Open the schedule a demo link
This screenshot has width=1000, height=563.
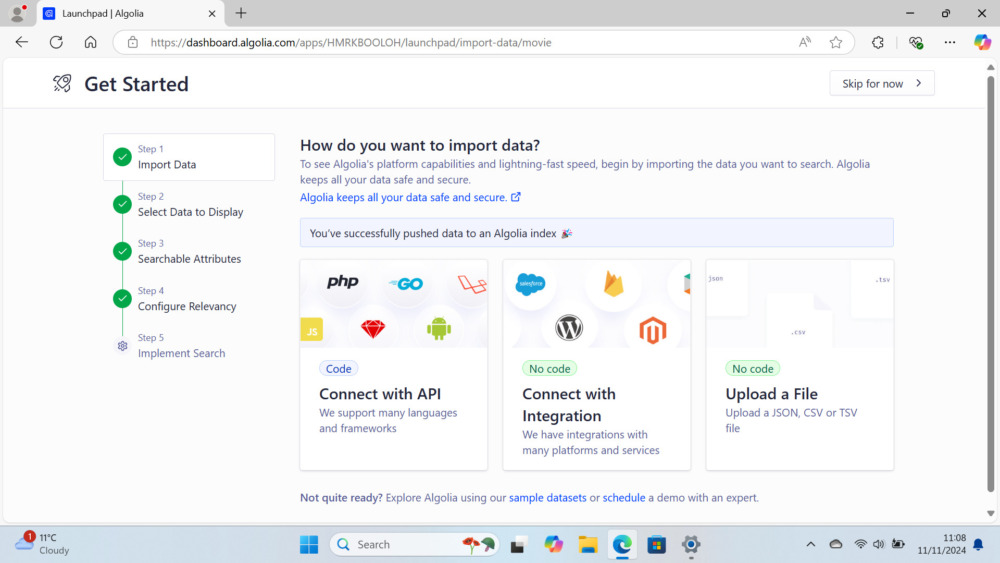pos(624,497)
